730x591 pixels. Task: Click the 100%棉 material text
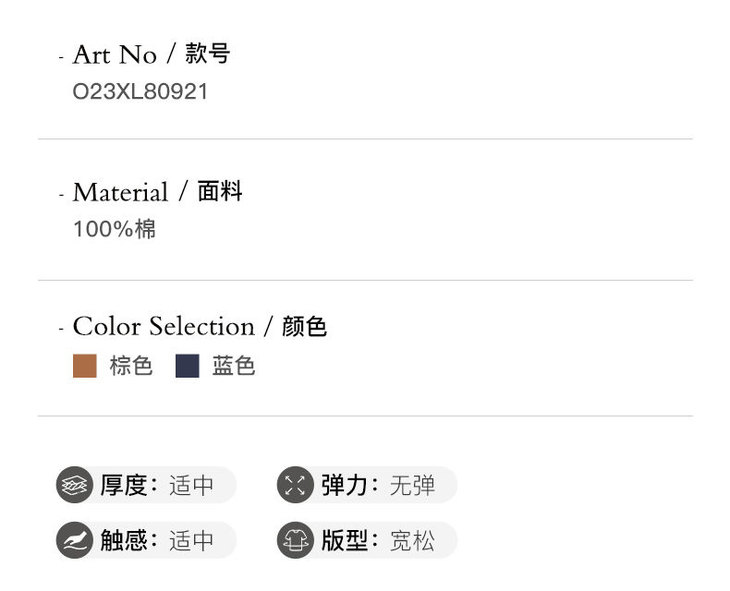114,229
